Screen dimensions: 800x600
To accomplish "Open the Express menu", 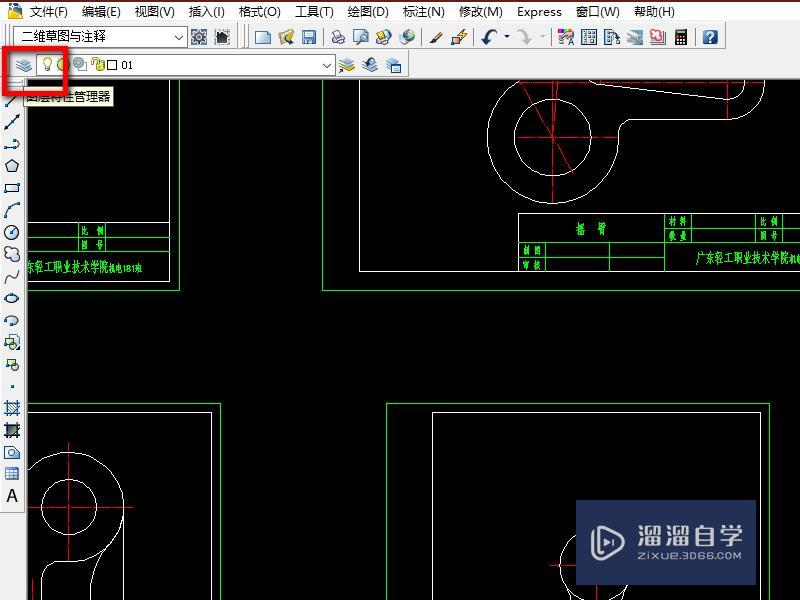I will point(539,12).
